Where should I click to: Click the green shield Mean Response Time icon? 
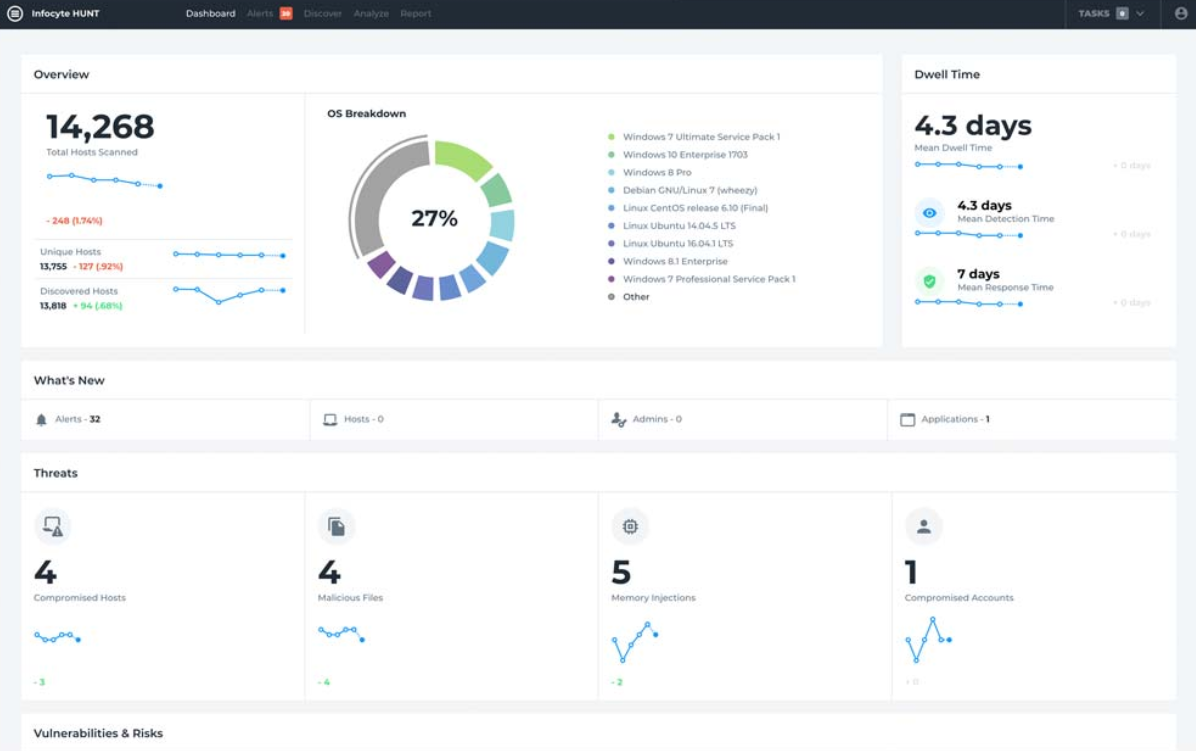[929, 281]
